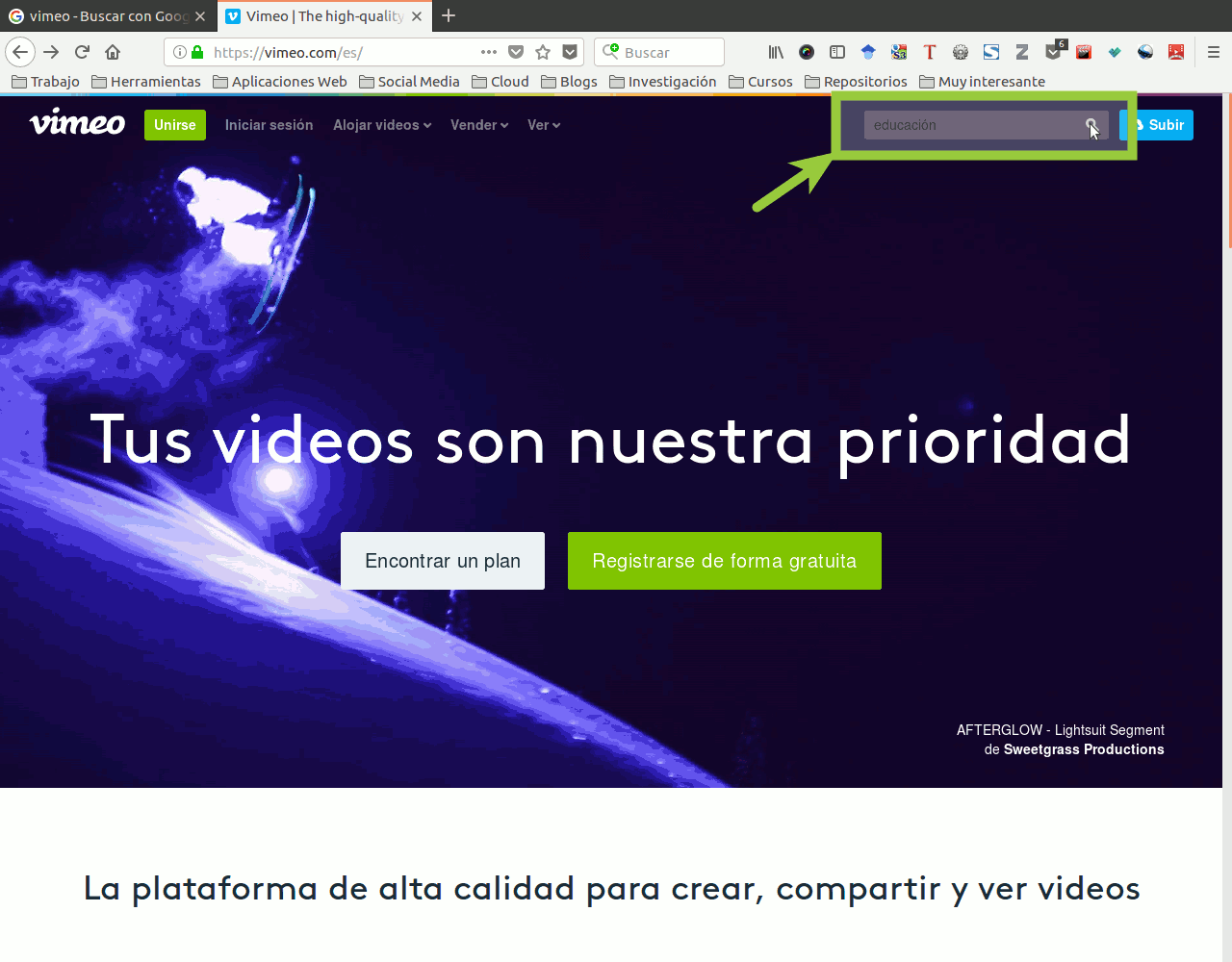The image size is (1232, 962).
Task: Save page to Pocket from address bar
Action: point(516,52)
